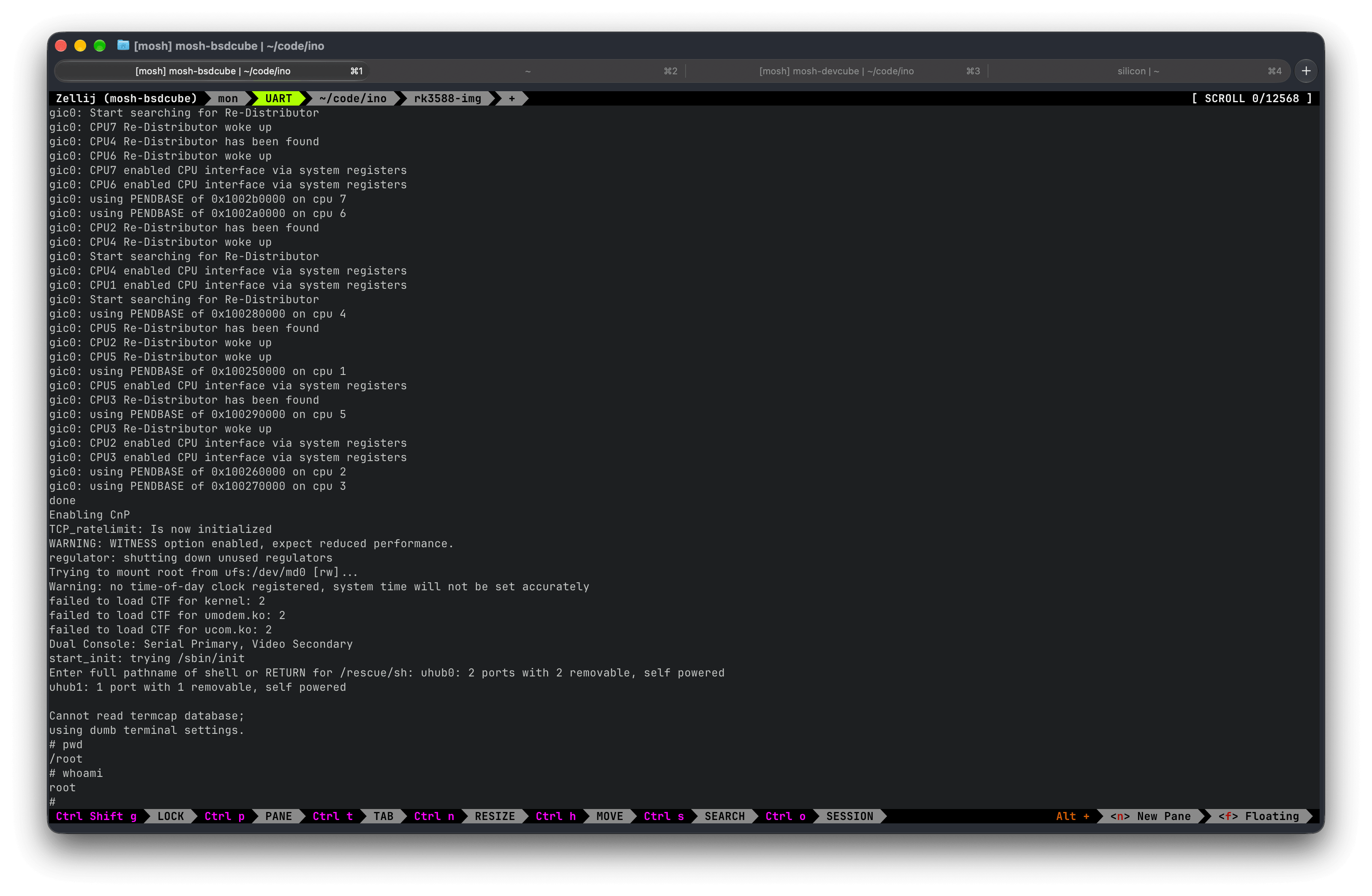Viewport: 1372px width, 896px height.
Task: Click the <f> Floating shortcut
Action: tap(1259, 817)
